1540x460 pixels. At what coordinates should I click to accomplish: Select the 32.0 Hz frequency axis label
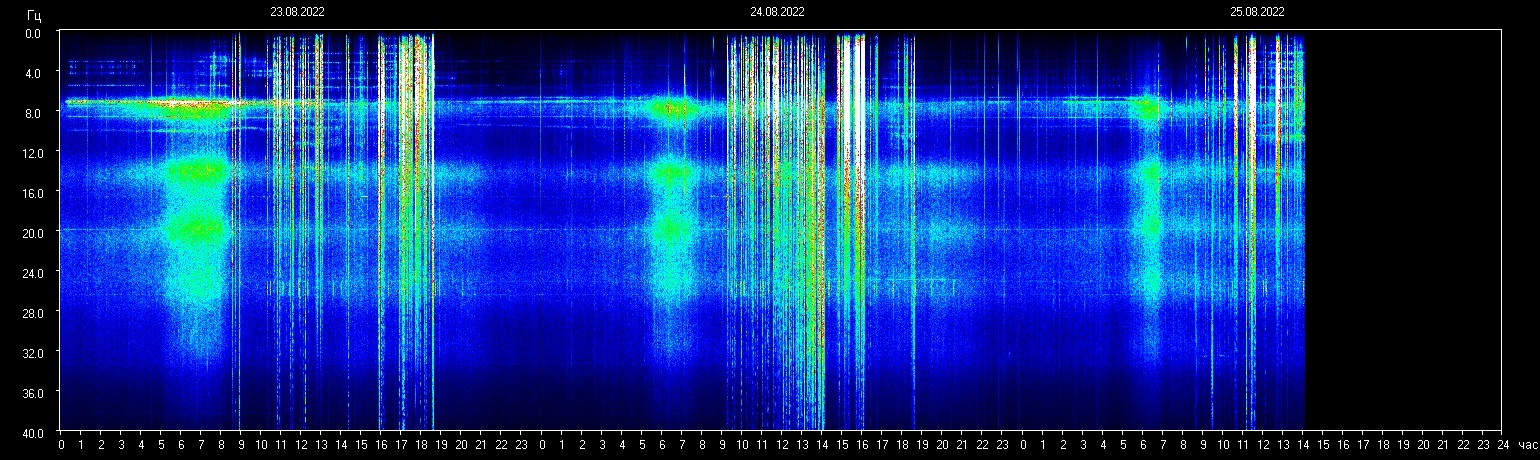(33, 352)
